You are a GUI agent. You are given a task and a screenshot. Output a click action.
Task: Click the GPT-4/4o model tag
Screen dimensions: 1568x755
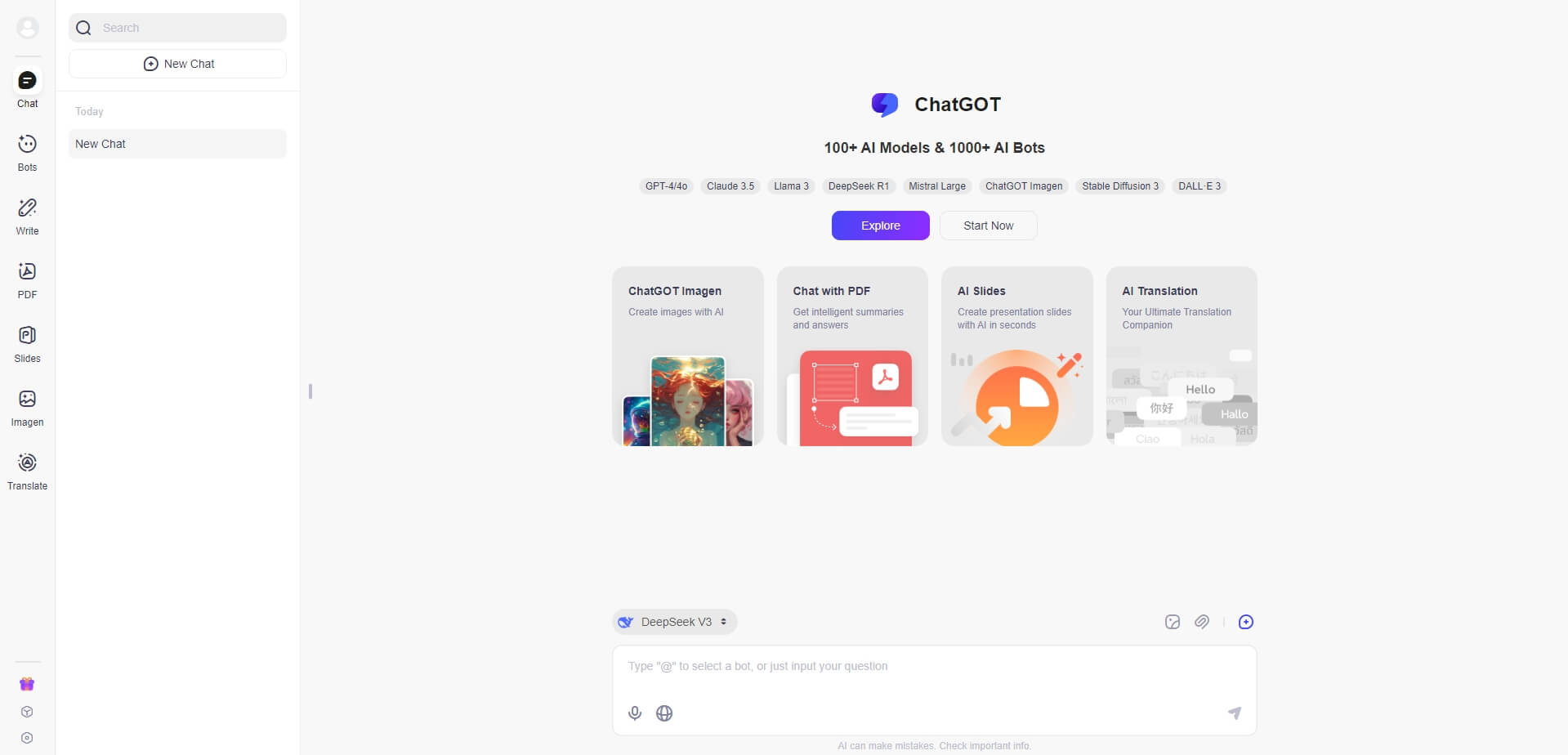(x=667, y=186)
